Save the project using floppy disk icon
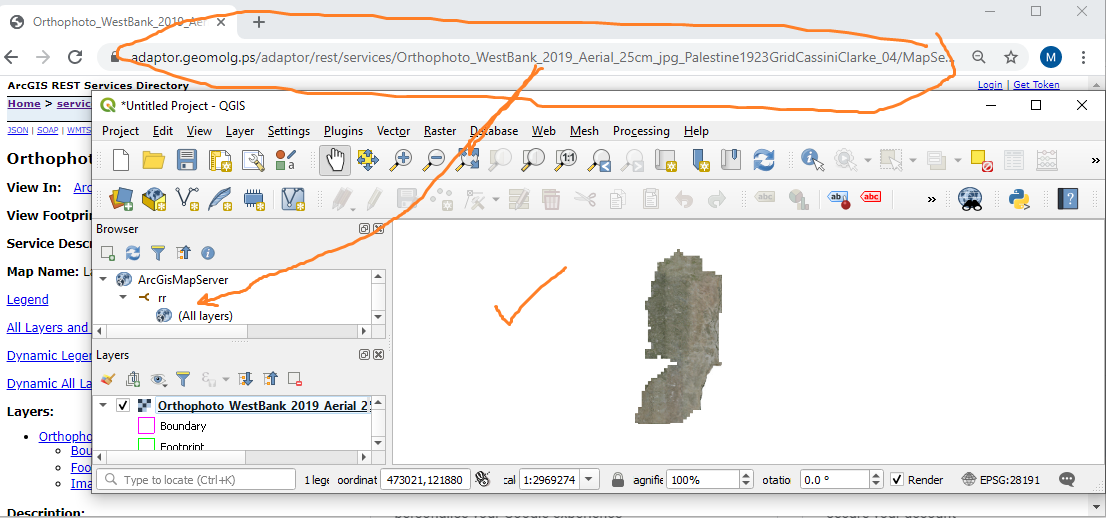1106x518 pixels. (187, 160)
